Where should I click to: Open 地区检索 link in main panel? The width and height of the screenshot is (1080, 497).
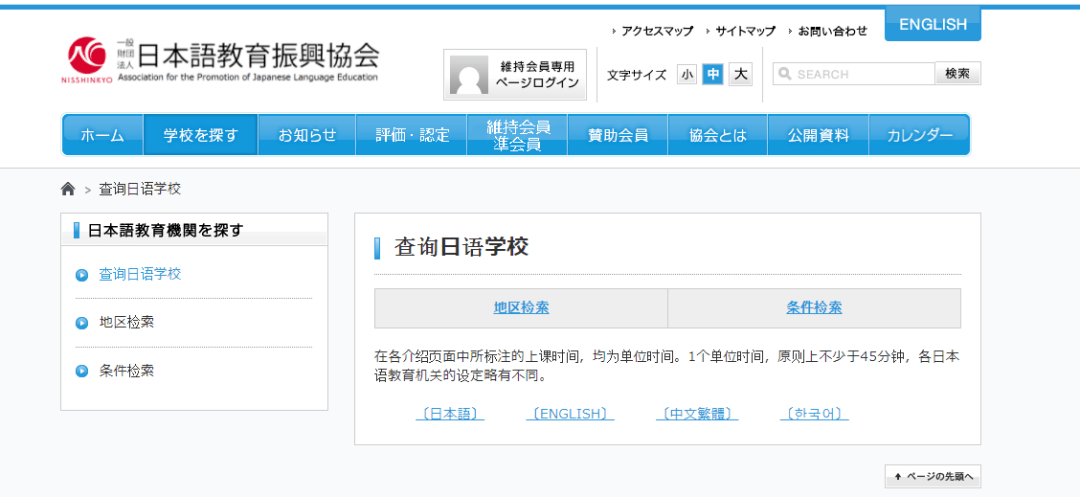click(521, 308)
